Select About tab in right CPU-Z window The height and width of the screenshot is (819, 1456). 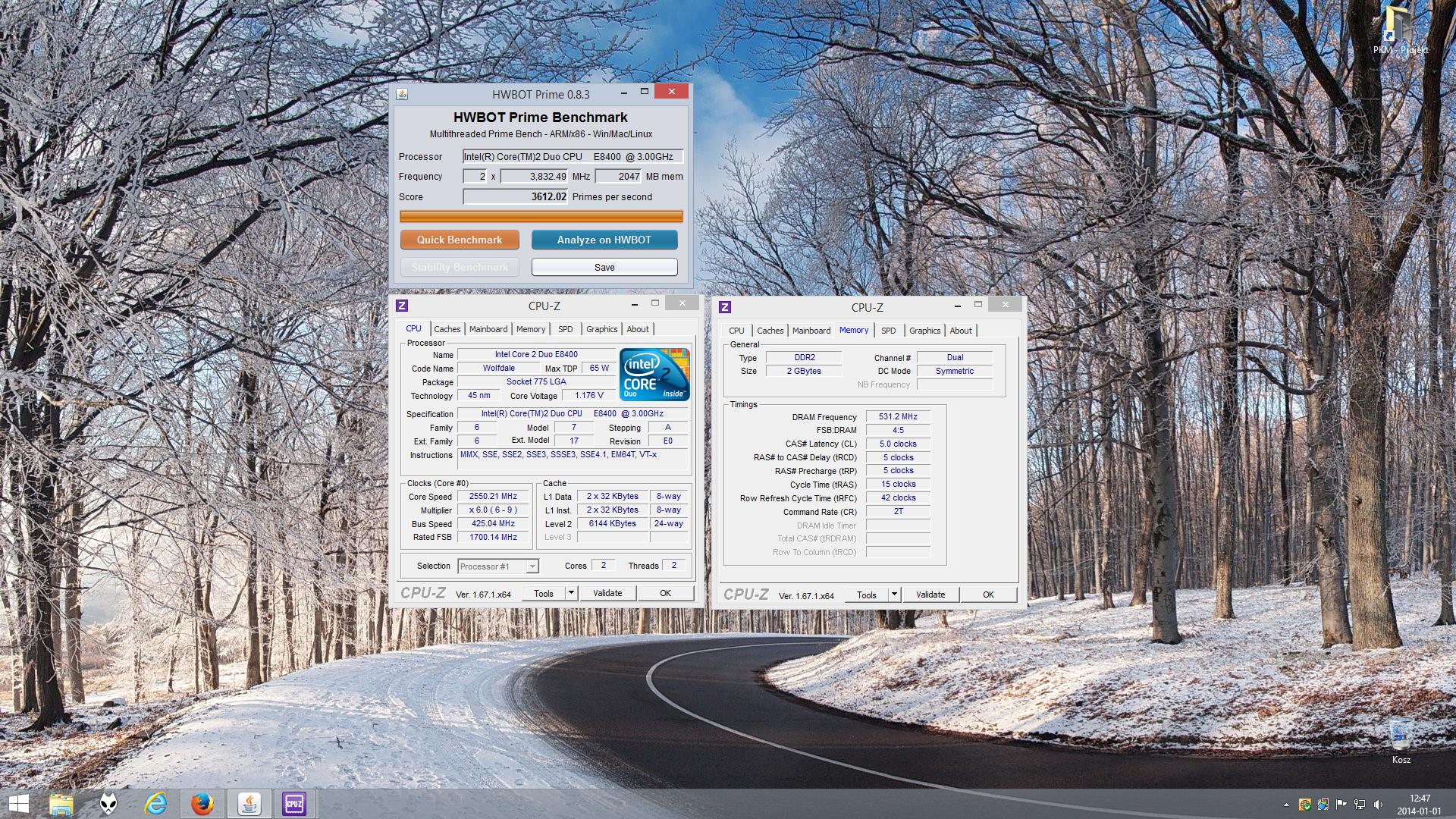(x=961, y=331)
